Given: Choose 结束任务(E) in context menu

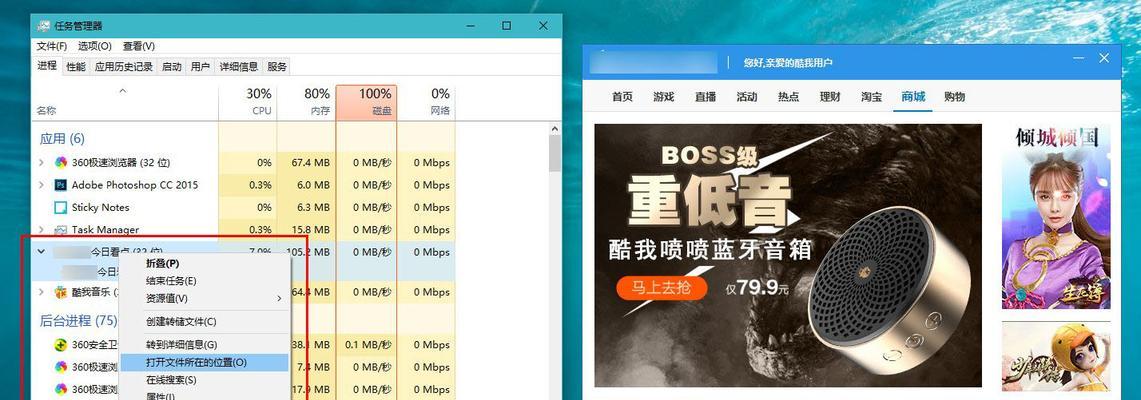Looking at the screenshot, I should [x=204, y=281].
